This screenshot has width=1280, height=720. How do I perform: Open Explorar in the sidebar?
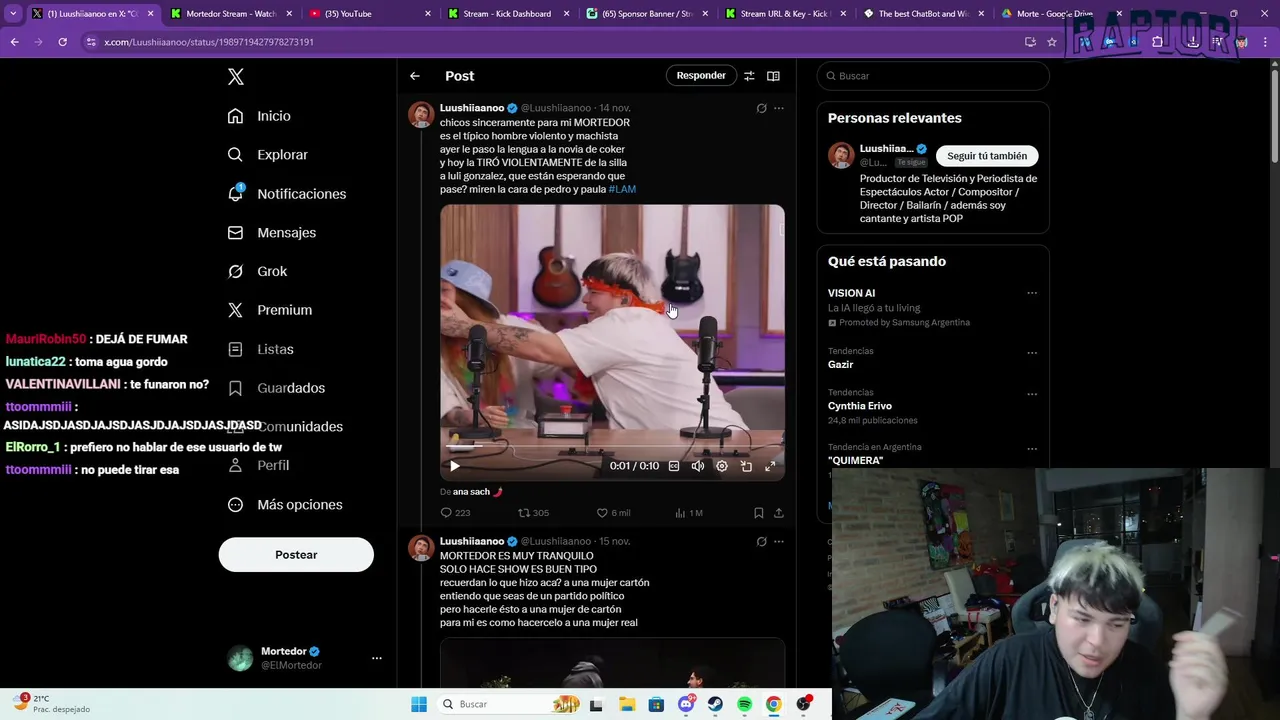point(267,155)
